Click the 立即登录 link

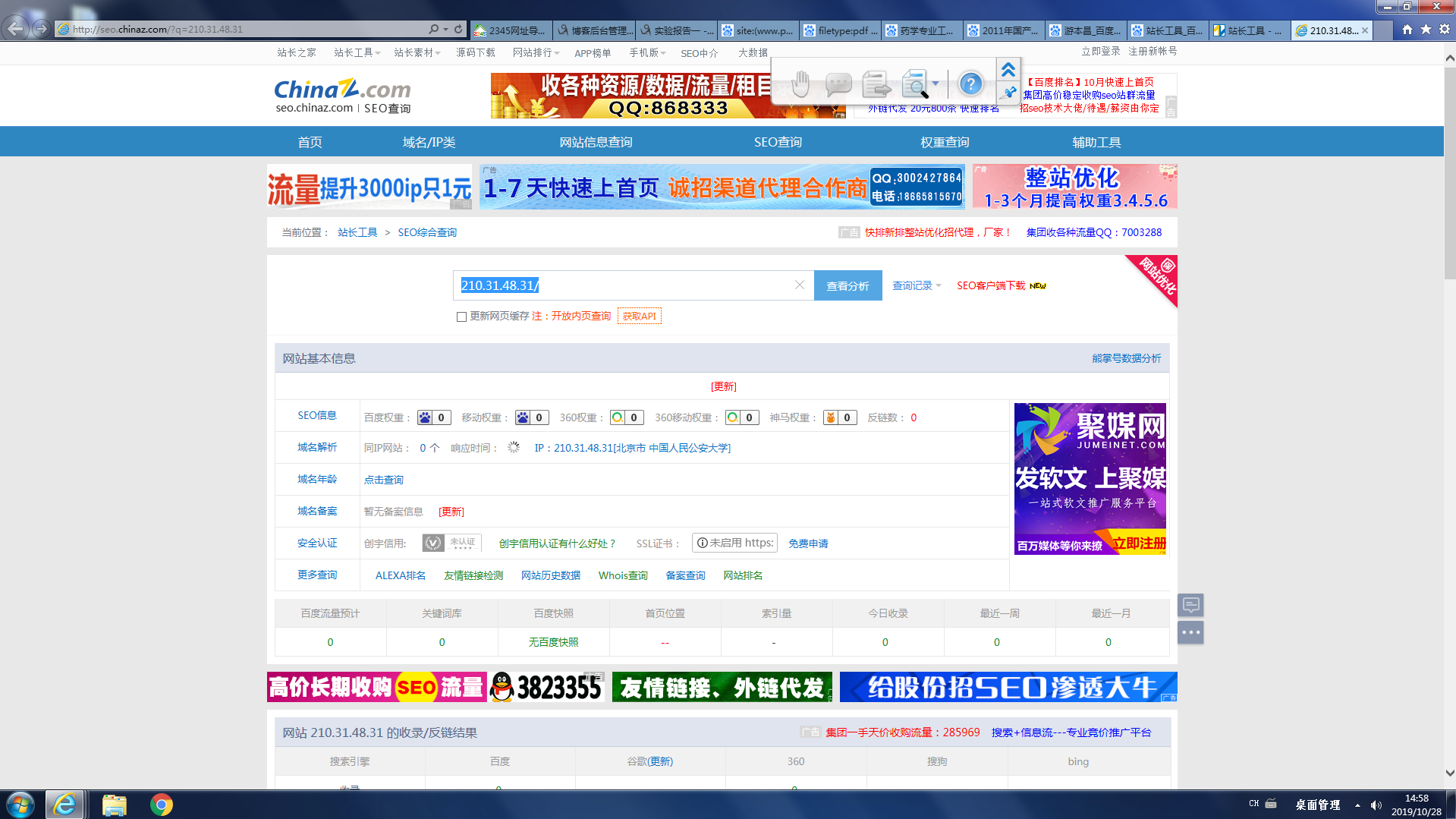pos(1100,51)
